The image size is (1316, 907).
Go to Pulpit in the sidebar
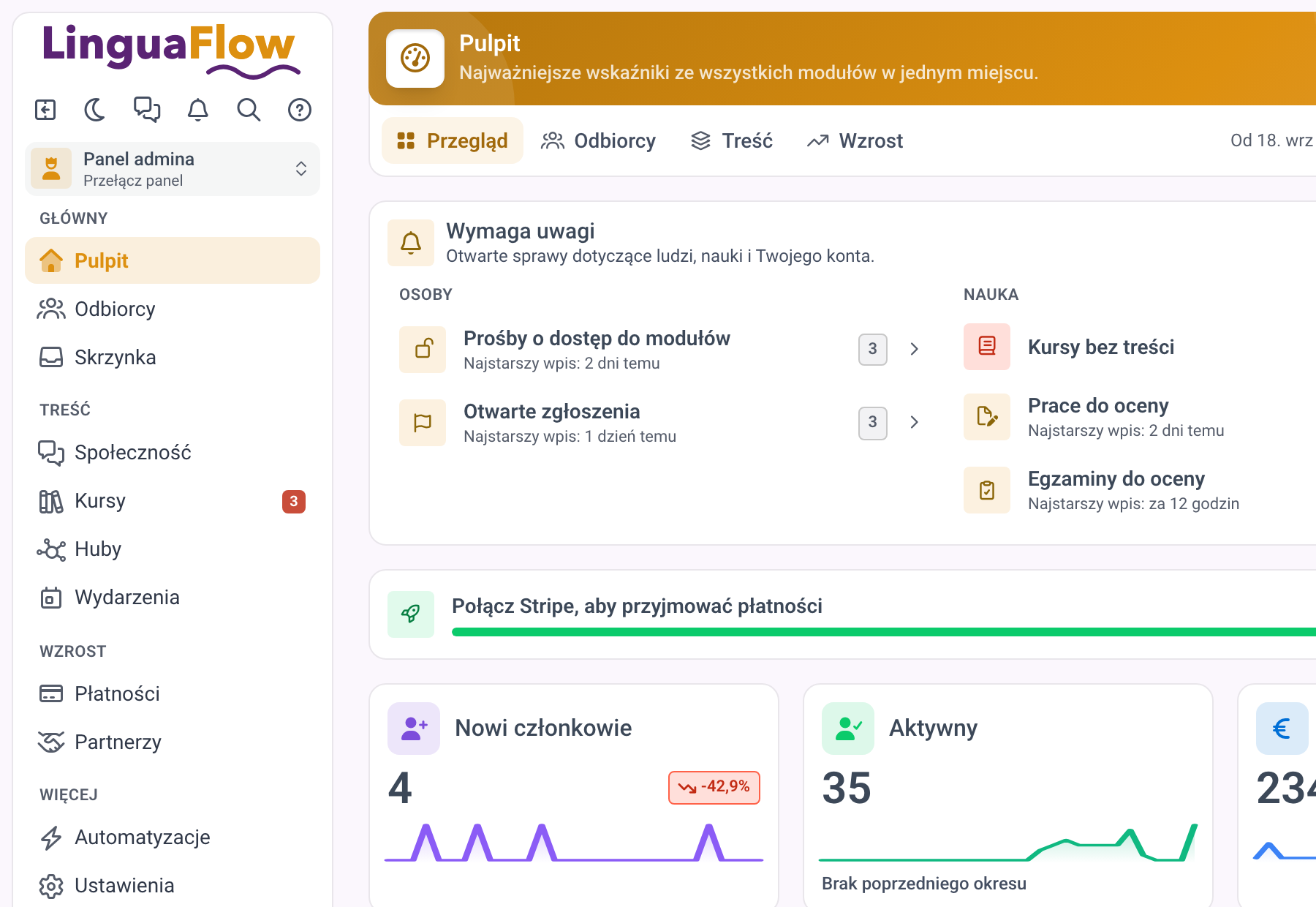173,260
